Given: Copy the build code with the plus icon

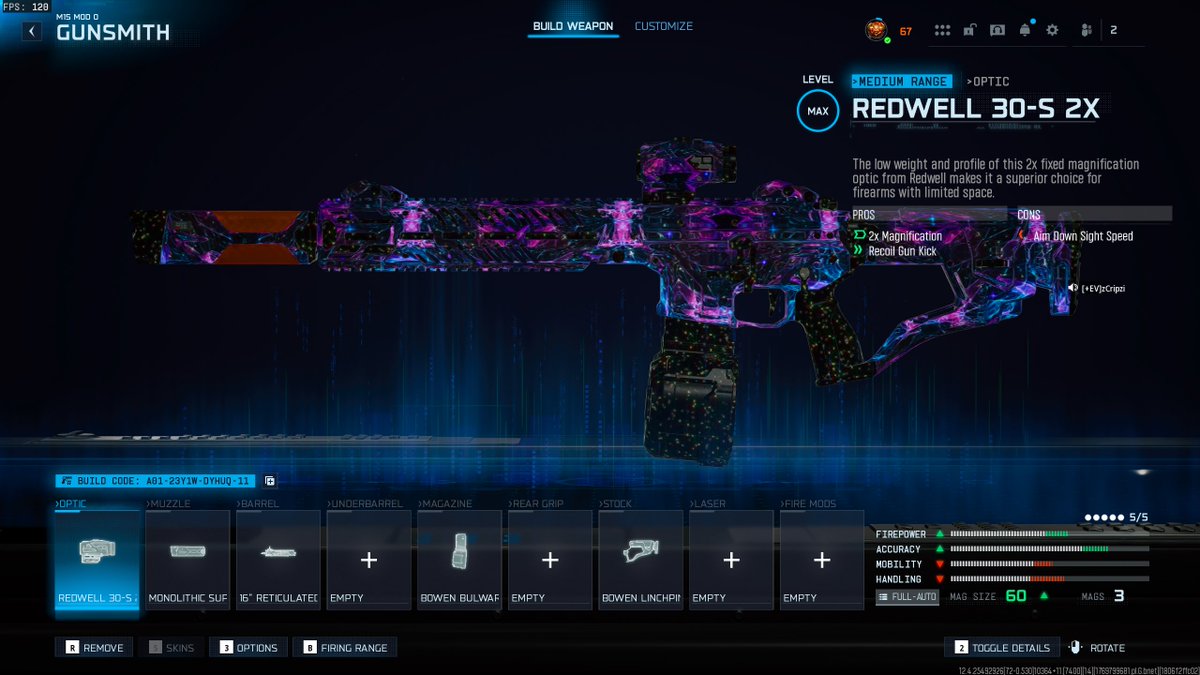Looking at the screenshot, I should 270,481.
